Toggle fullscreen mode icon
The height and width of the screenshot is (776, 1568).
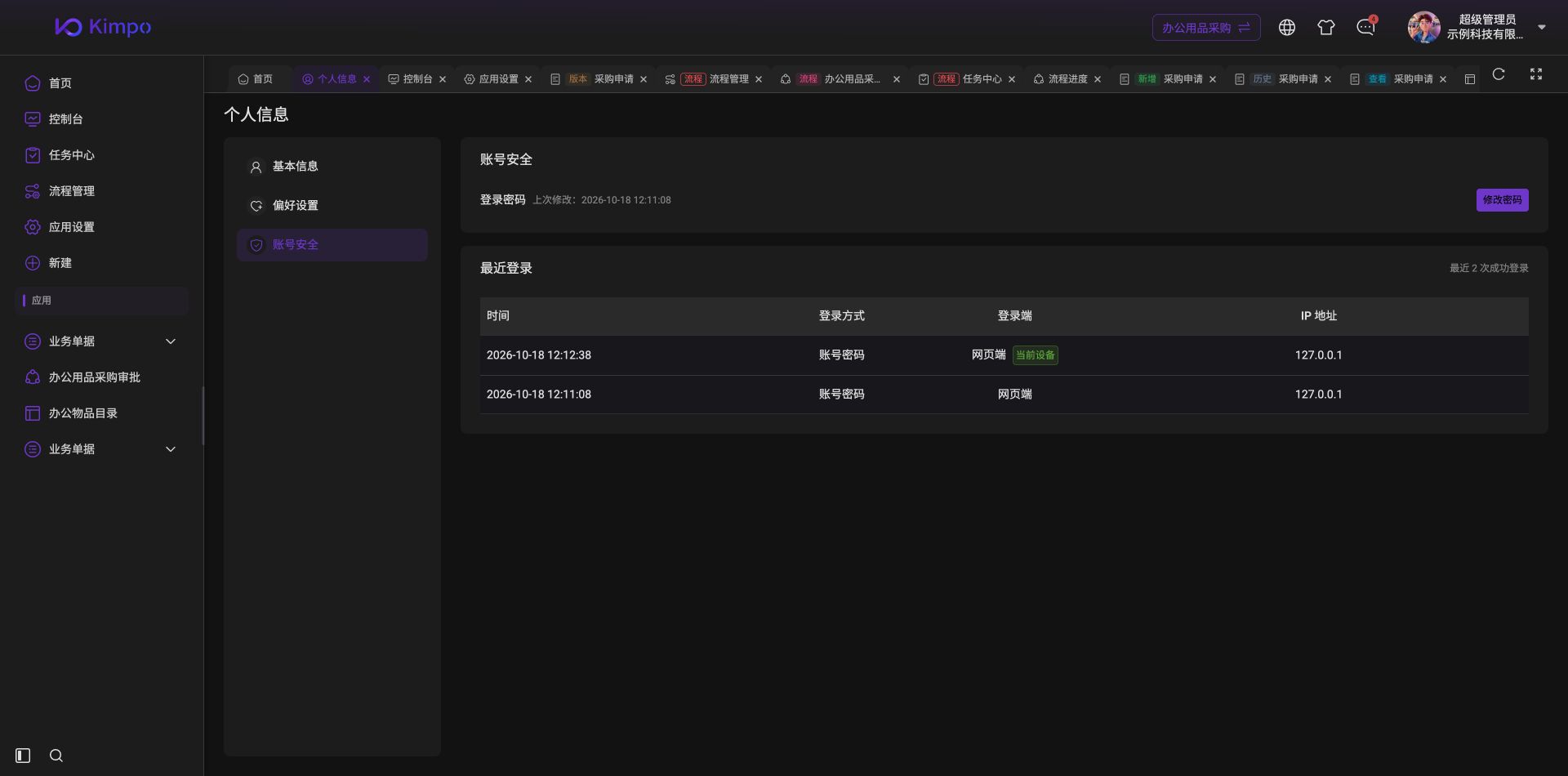pyautogui.click(x=1536, y=74)
